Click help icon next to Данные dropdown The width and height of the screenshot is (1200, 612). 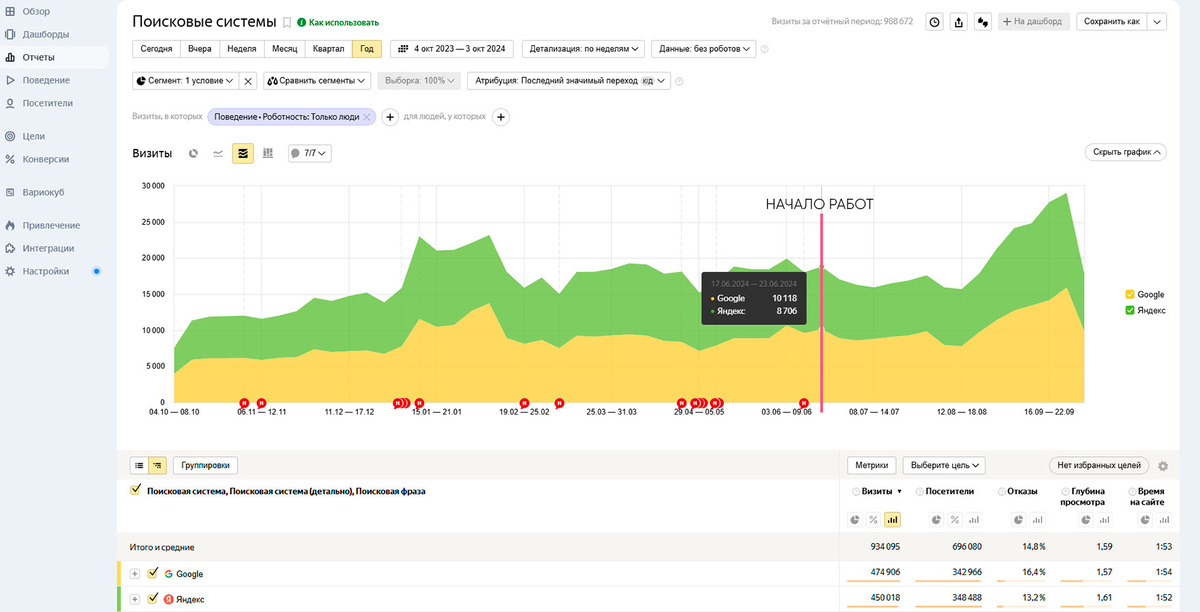[765, 49]
